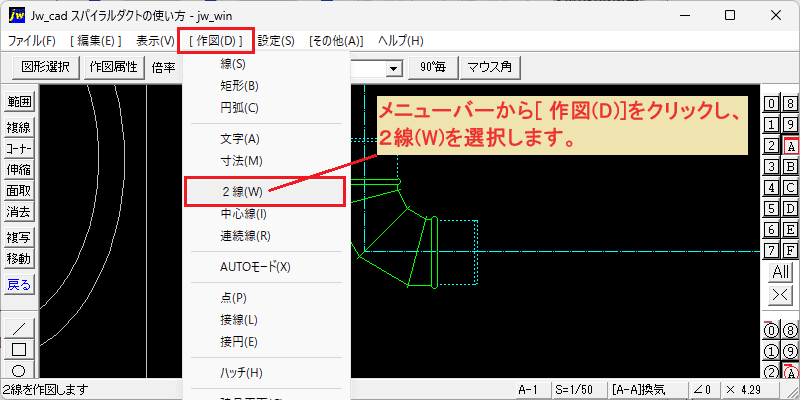Image resolution: width=800 pixels, height=400 pixels.
Task: Toggle square layer 6 button
Action: click(772, 229)
